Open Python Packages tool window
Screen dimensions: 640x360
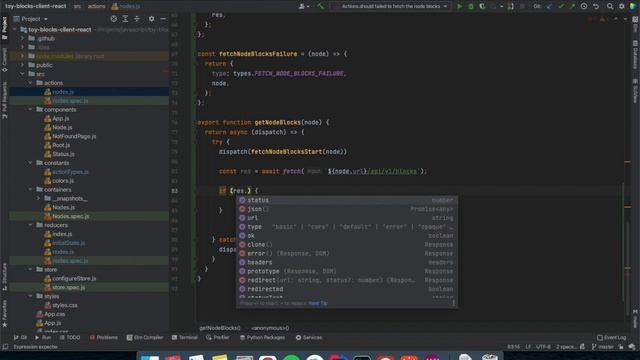[x=262, y=338]
